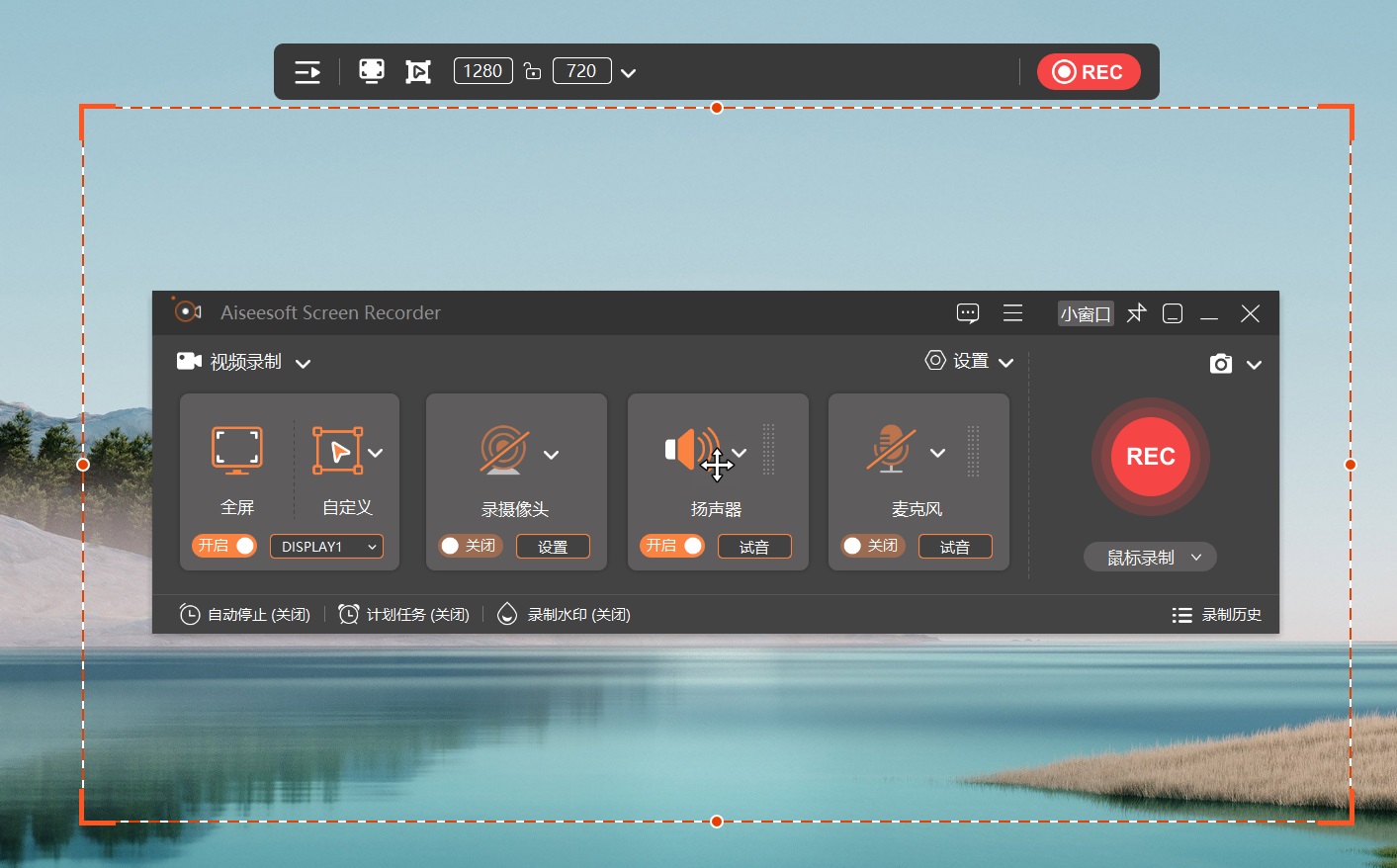Click the 1280 width input field

[x=481, y=70]
